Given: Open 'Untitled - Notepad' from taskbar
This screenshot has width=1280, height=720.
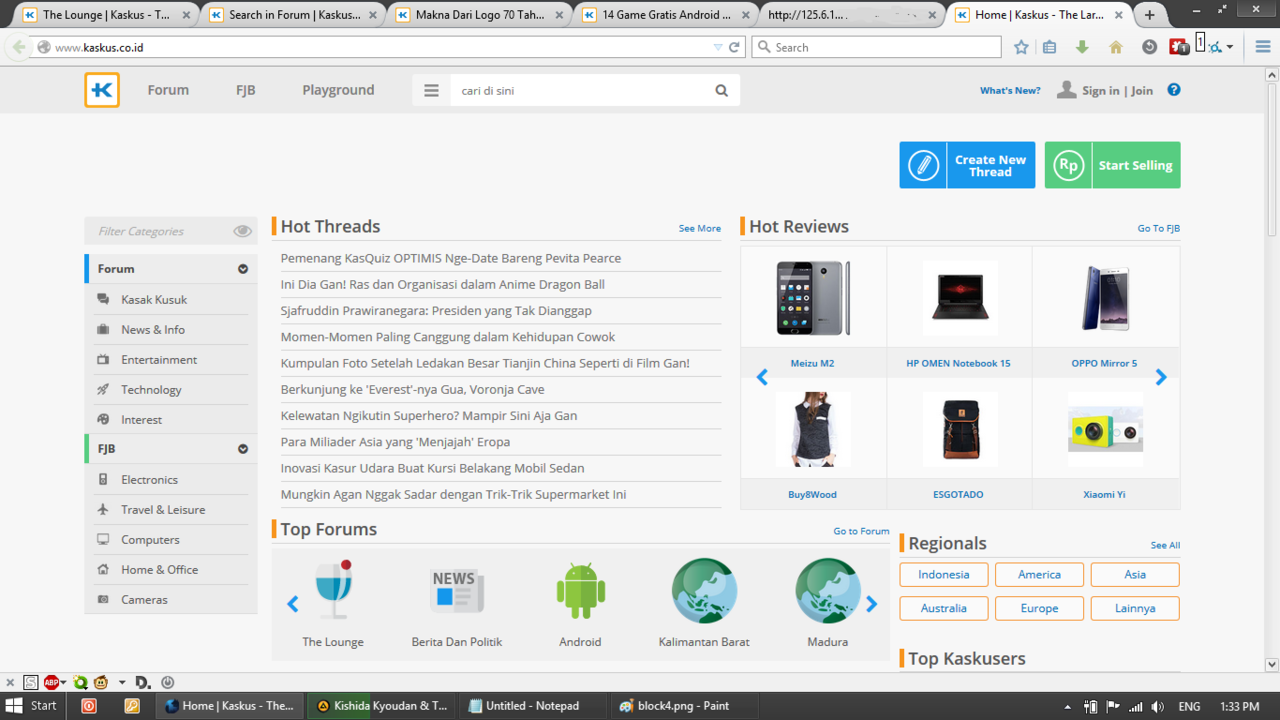Looking at the screenshot, I should coord(533,705).
